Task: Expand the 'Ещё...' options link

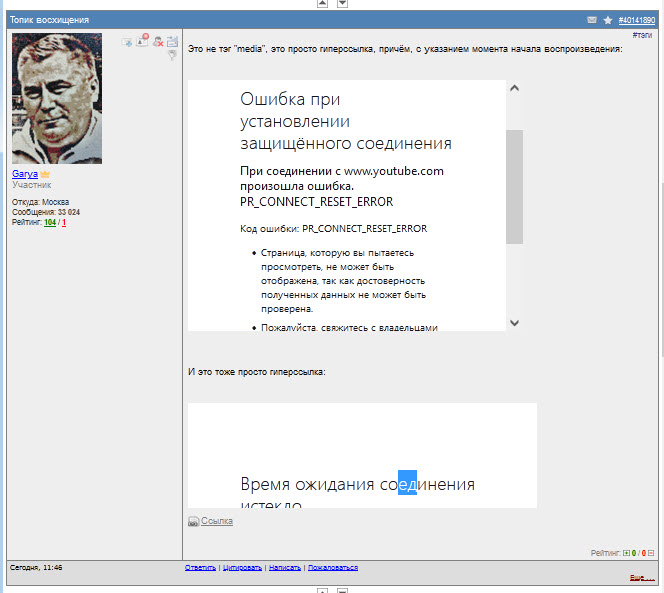Action: tap(642, 577)
